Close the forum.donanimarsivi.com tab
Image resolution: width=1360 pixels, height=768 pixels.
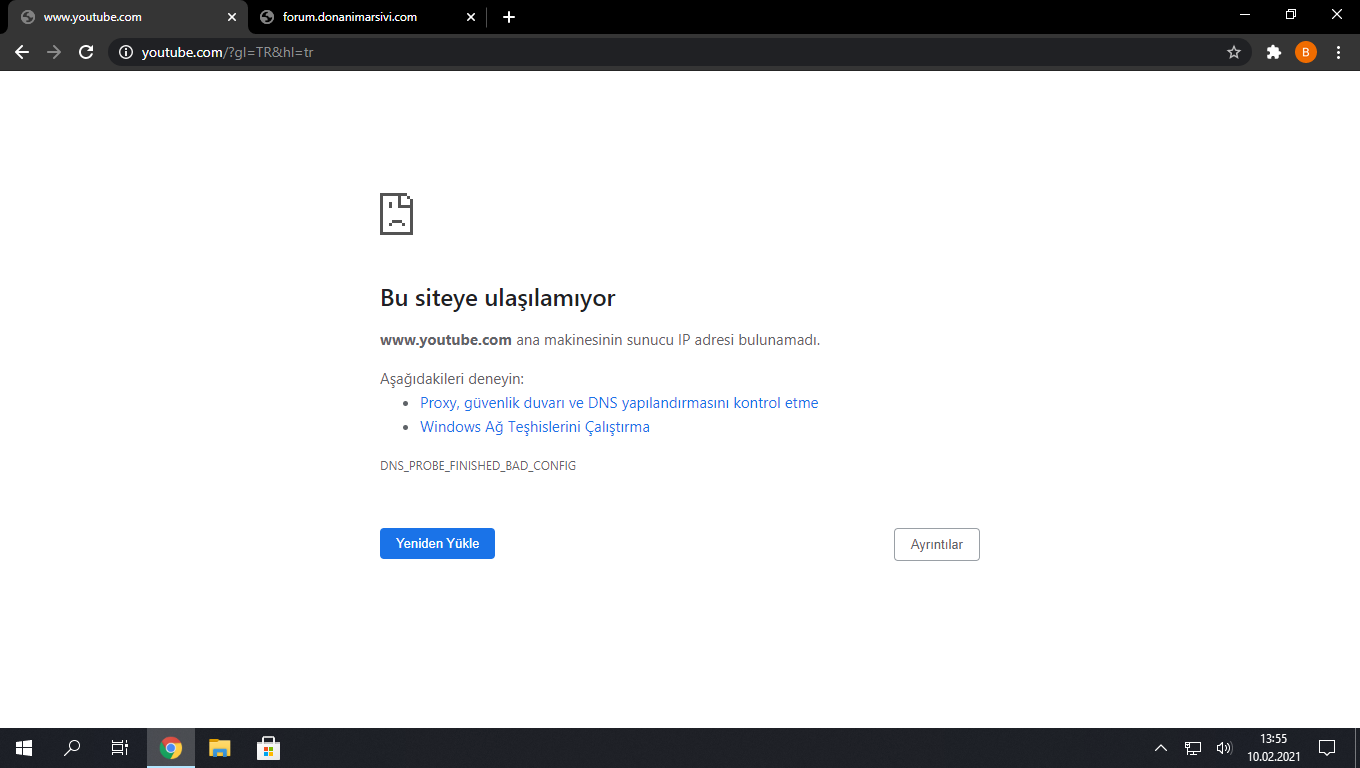(x=471, y=17)
